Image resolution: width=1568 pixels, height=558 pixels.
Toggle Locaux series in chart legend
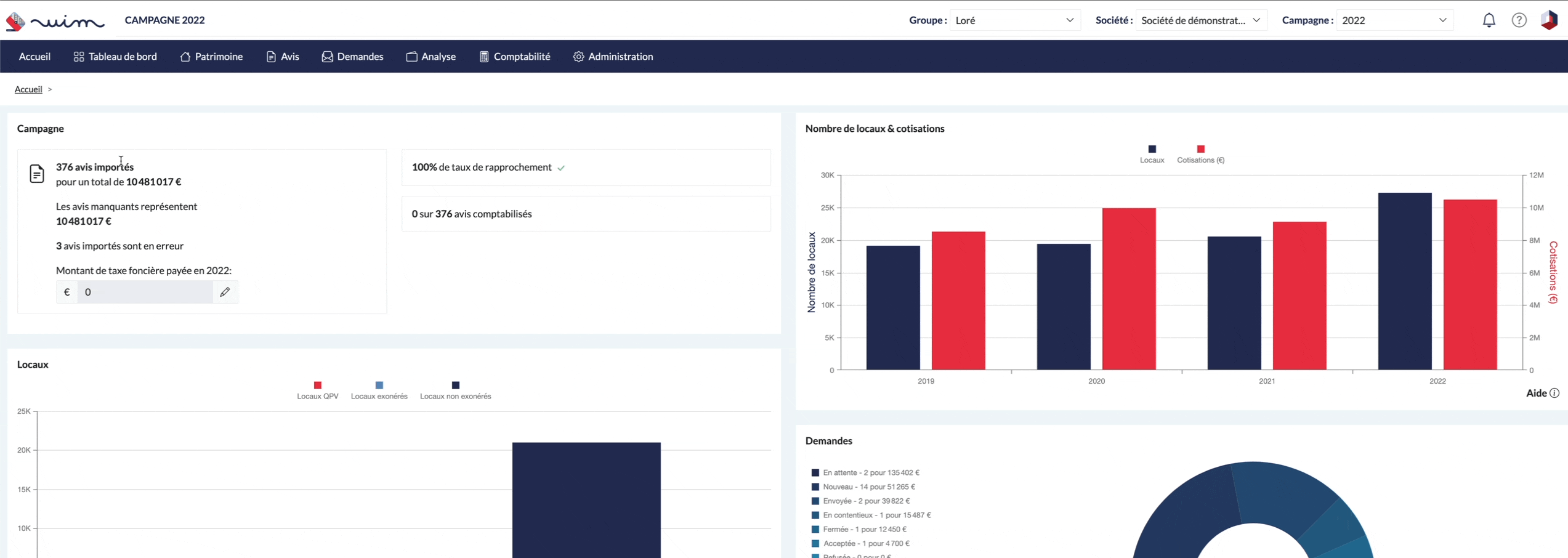click(x=1152, y=154)
